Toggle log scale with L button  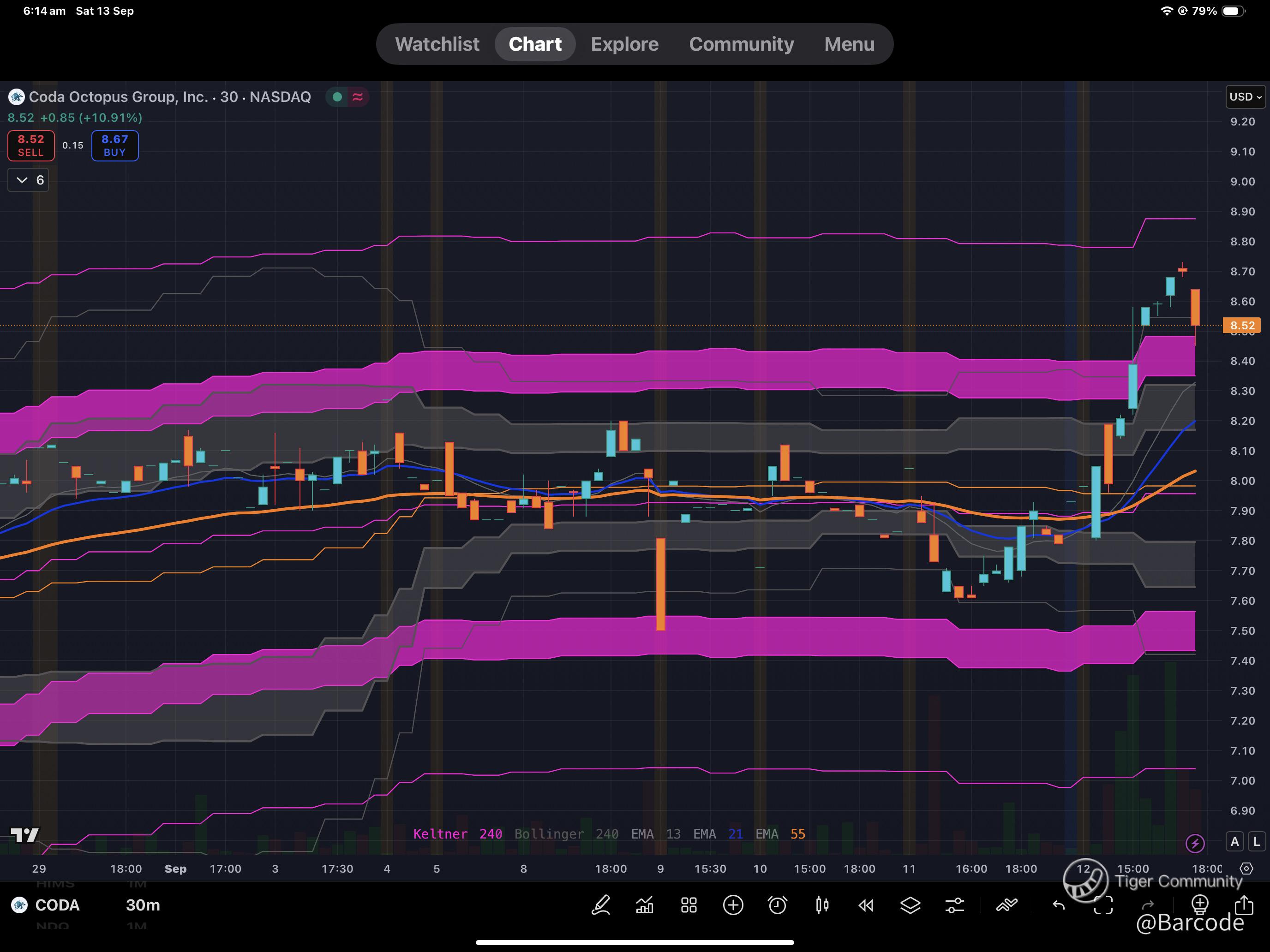pos(1256,842)
